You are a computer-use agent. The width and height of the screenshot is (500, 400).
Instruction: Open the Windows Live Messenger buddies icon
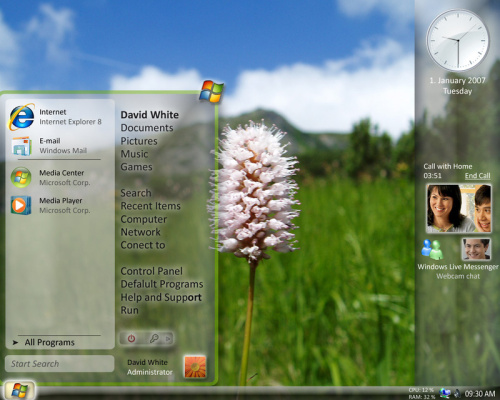tap(432, 249)
